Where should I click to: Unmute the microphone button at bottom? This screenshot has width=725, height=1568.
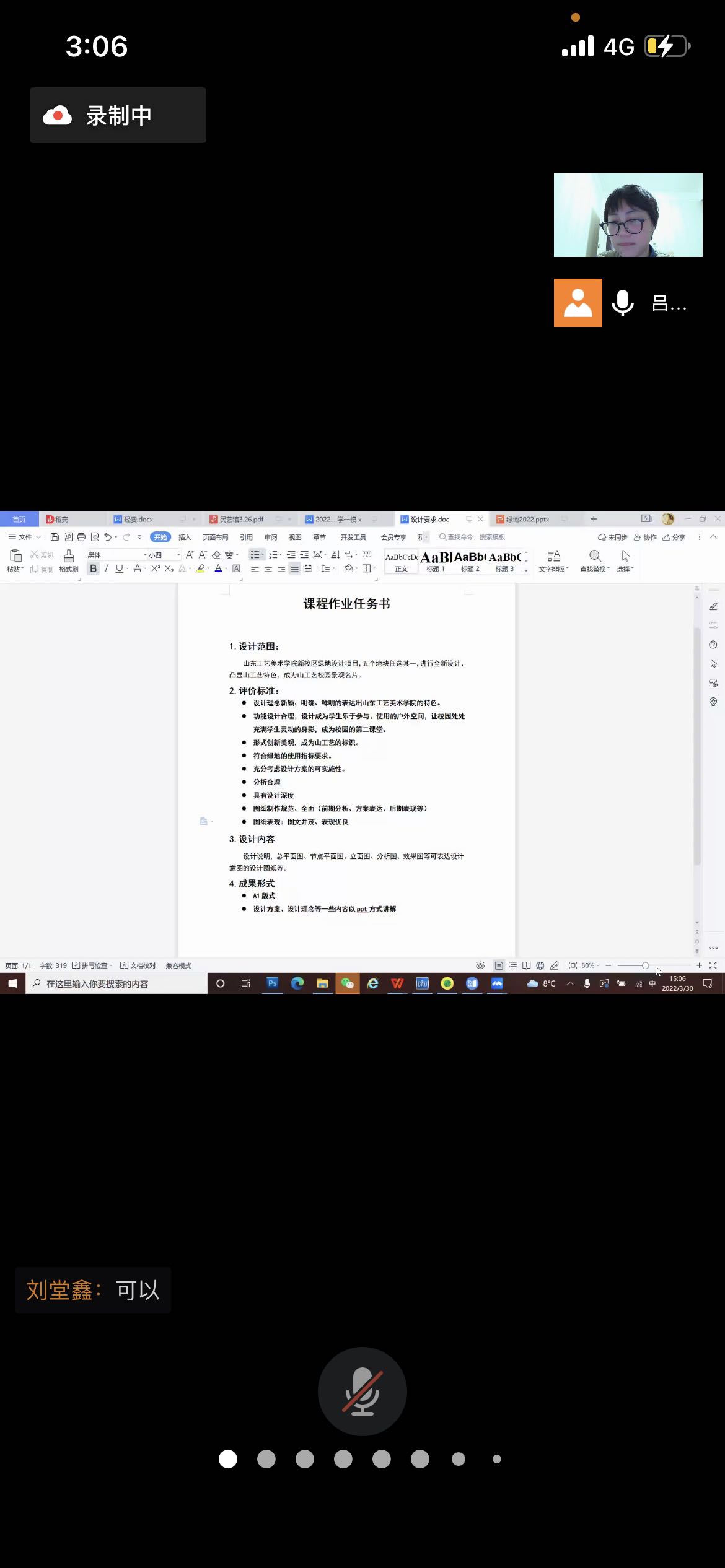tap(362, 1391)
